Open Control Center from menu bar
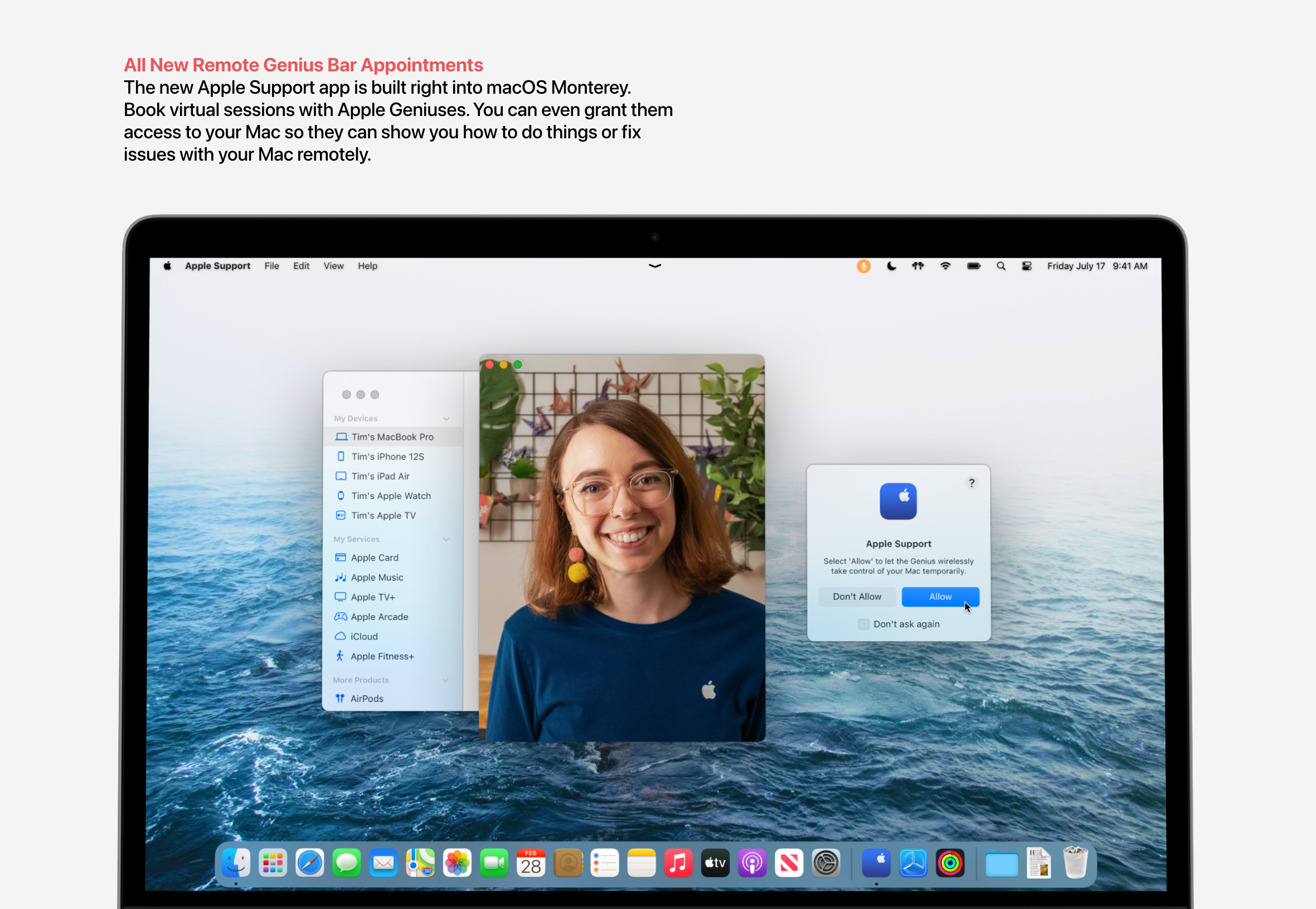This screenshot has width=1316, height=909. 1026,266
